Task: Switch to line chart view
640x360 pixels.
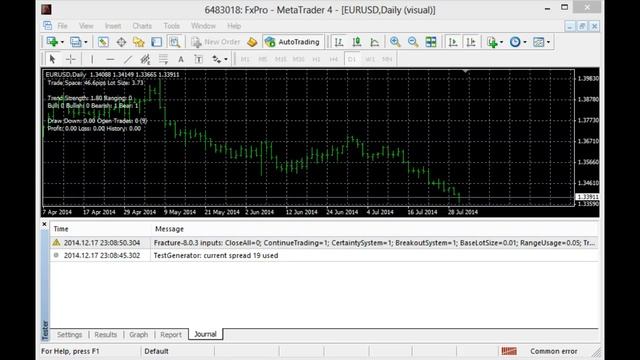Action: click(375, 42)
